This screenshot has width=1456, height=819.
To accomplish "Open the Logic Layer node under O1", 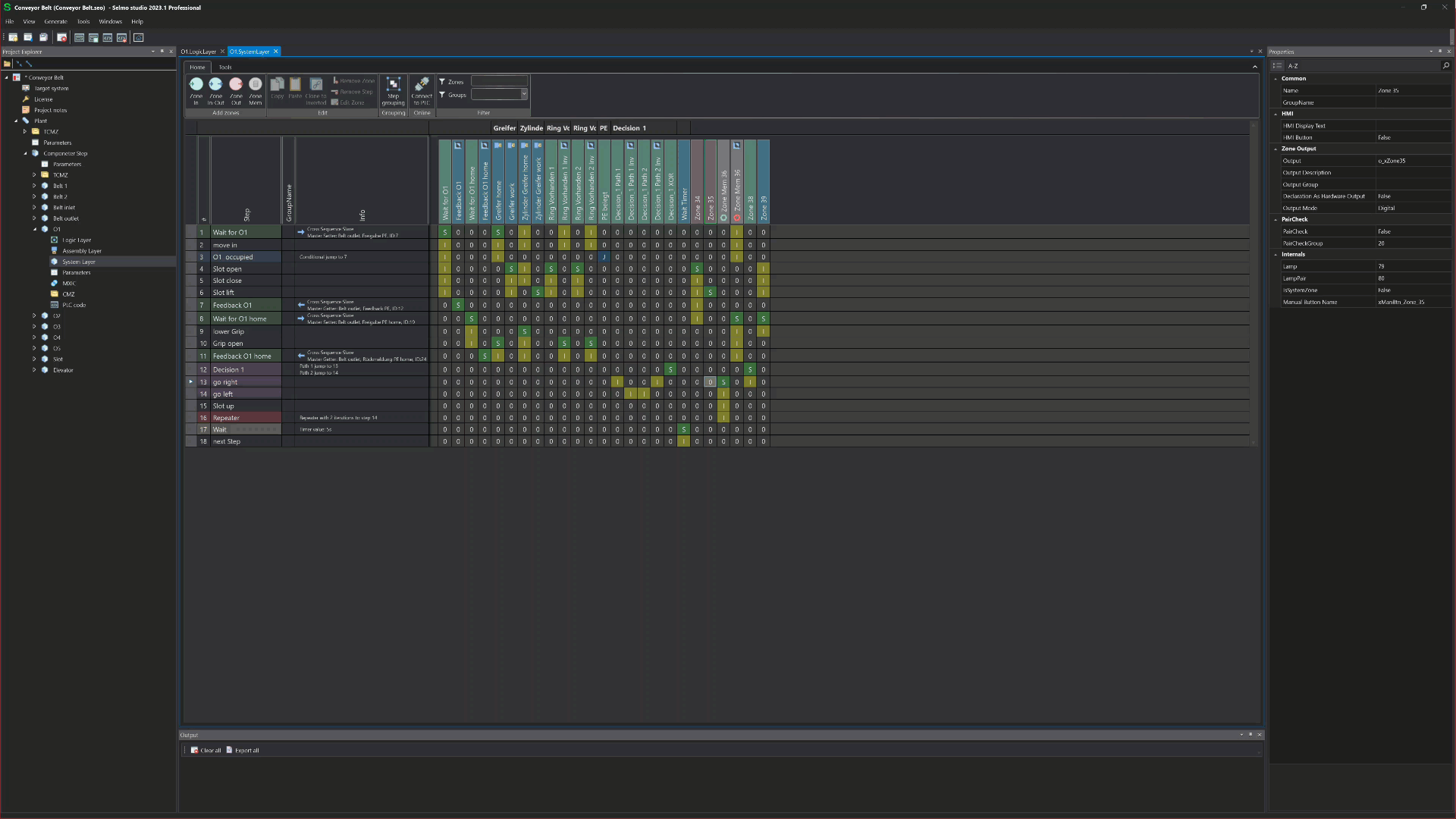I will click(77, 240).
